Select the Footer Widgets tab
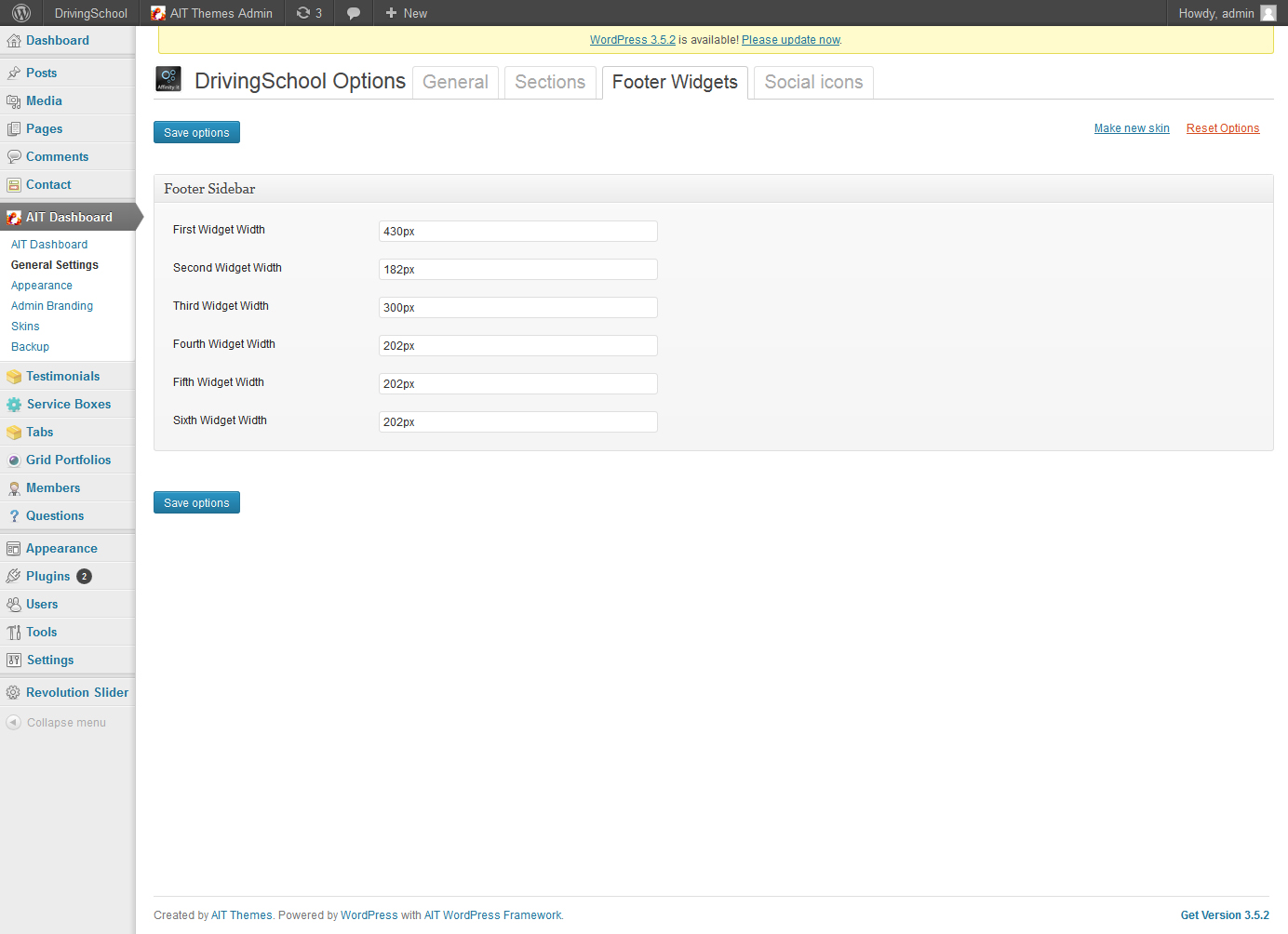The height and width of the screenshot is (934, 1288). [675, 82]
